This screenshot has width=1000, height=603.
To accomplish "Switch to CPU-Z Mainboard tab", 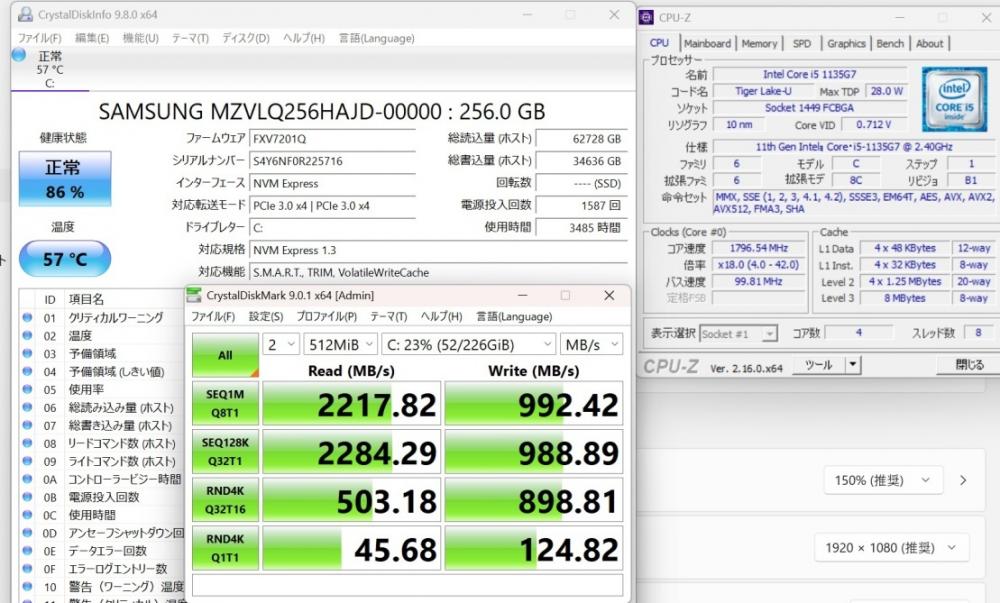I will coord(707,43).
